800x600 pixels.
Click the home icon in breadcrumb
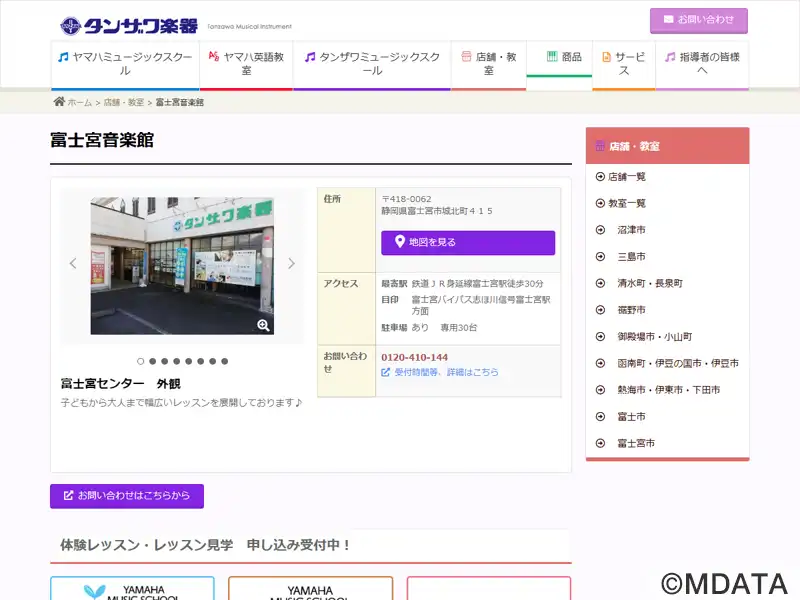click(59, 102)
